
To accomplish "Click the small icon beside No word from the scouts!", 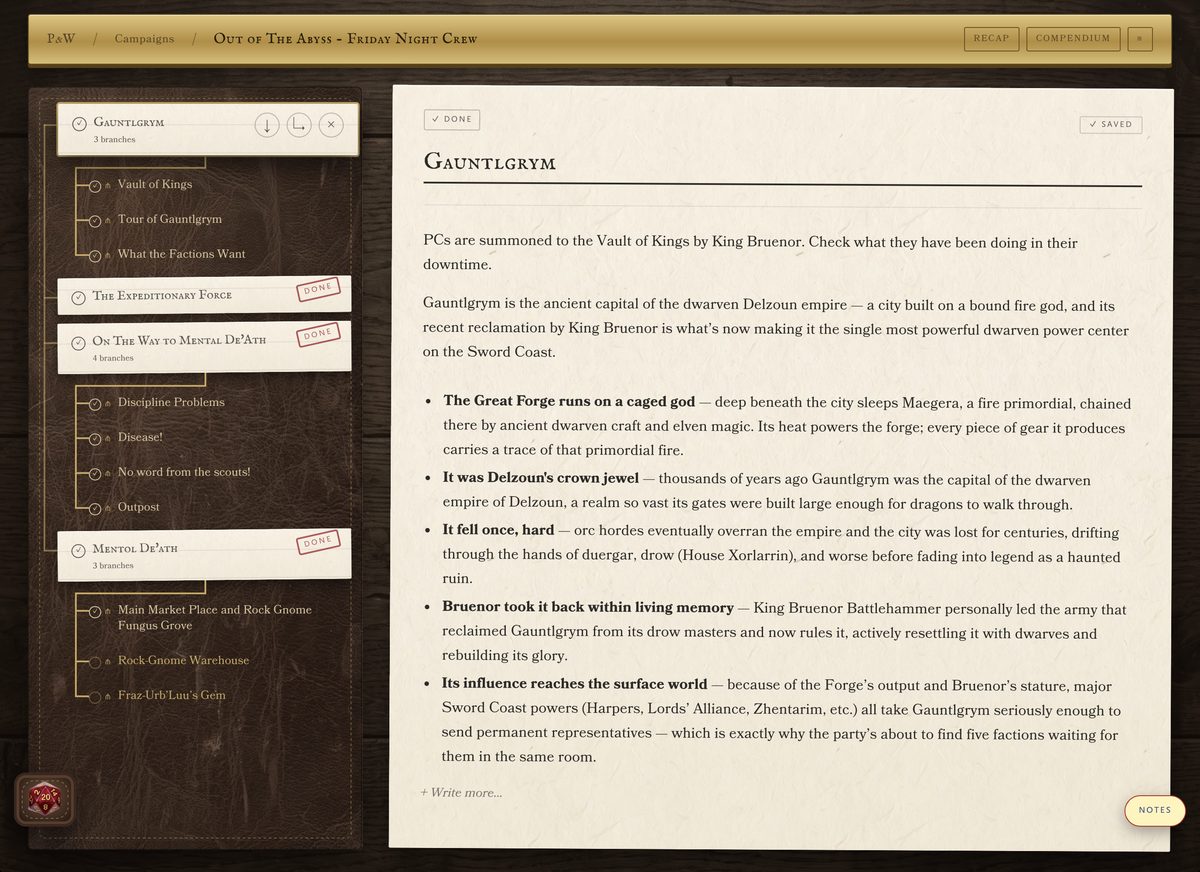I will [108, 474].
